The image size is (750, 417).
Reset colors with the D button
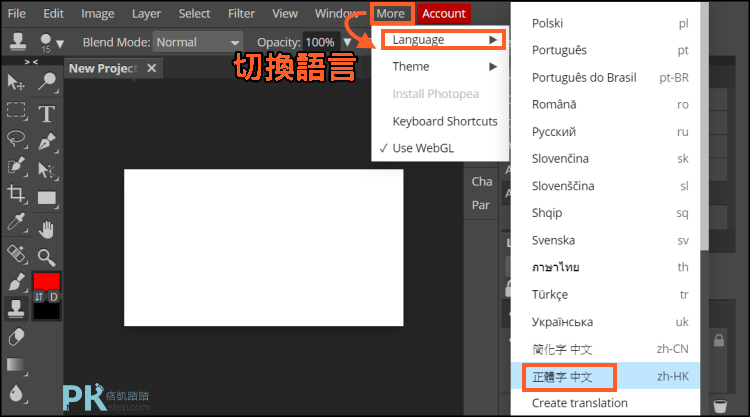(x=54, y=297)
